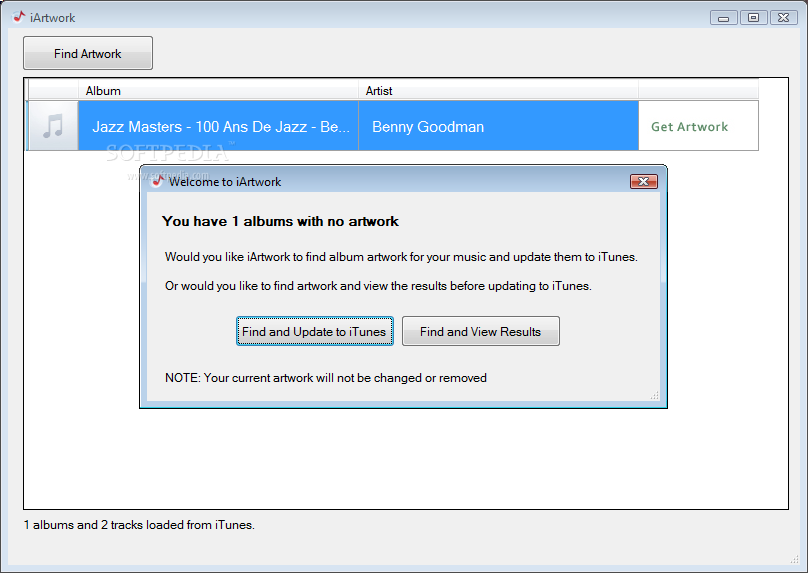Maximize the iArtwork main window

[x=753, y=18]
